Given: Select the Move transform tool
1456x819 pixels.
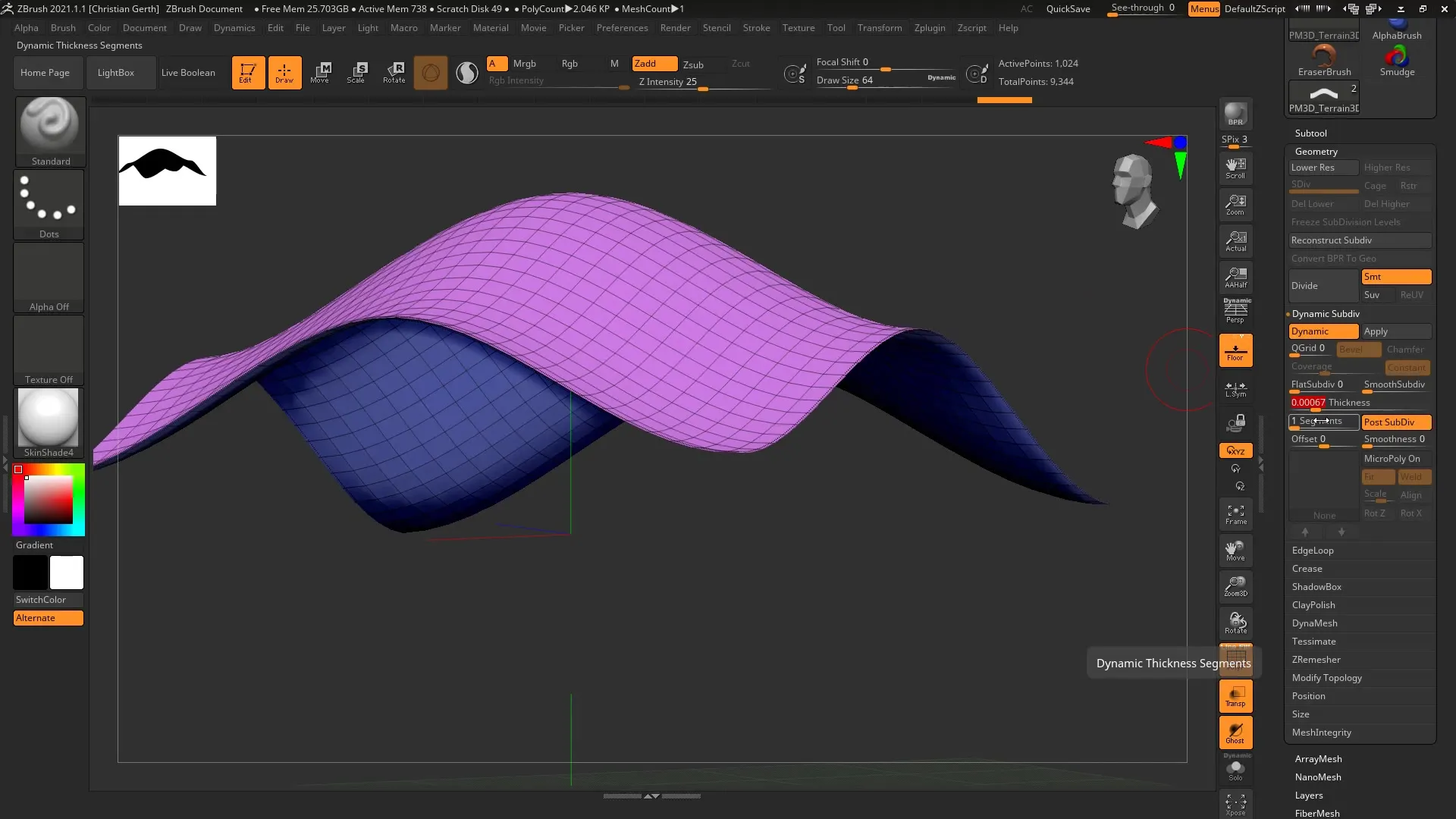Looking at the screenshot, I should tap(320, 73).
